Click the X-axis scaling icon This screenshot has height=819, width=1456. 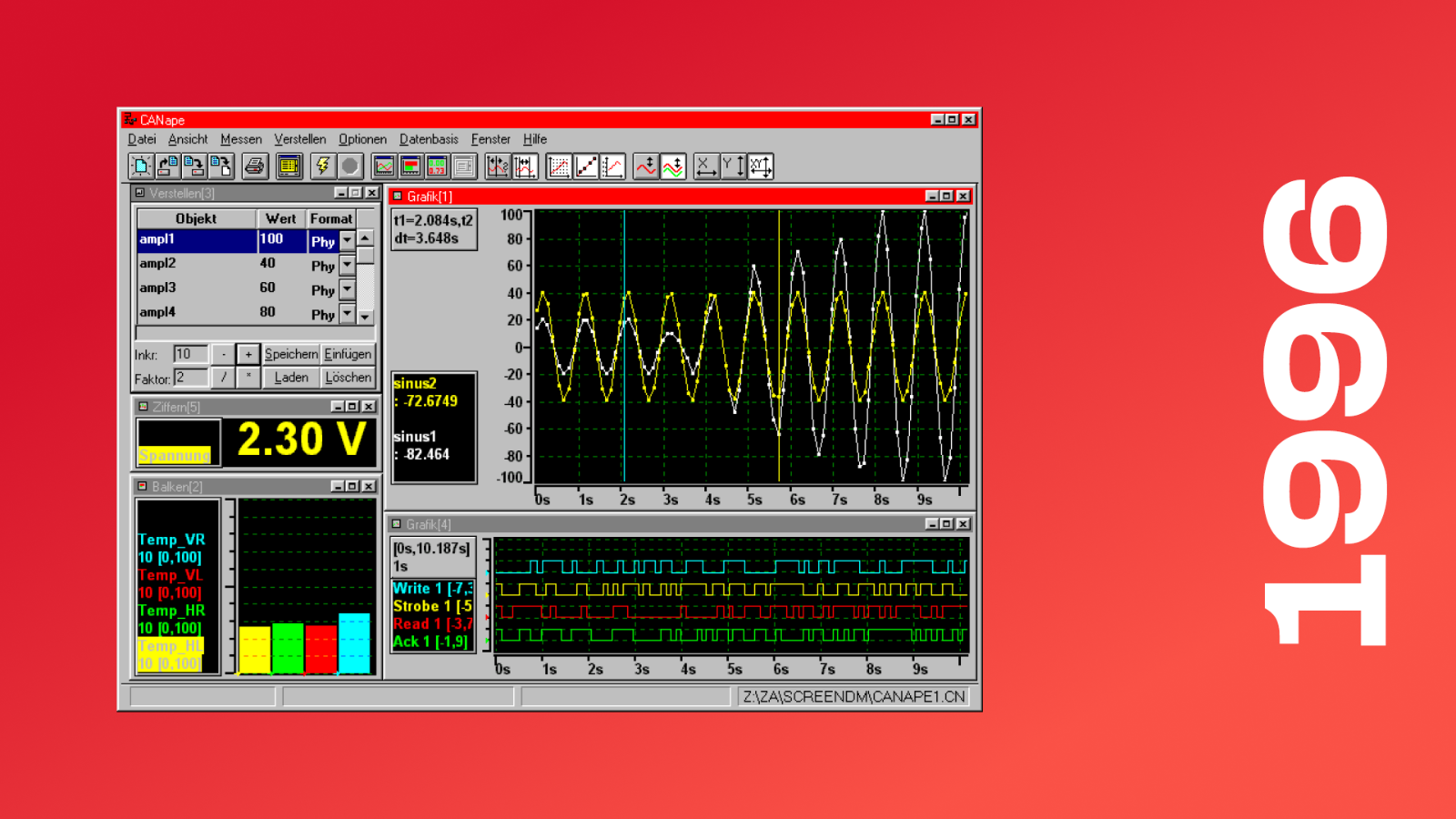point(706,166)
